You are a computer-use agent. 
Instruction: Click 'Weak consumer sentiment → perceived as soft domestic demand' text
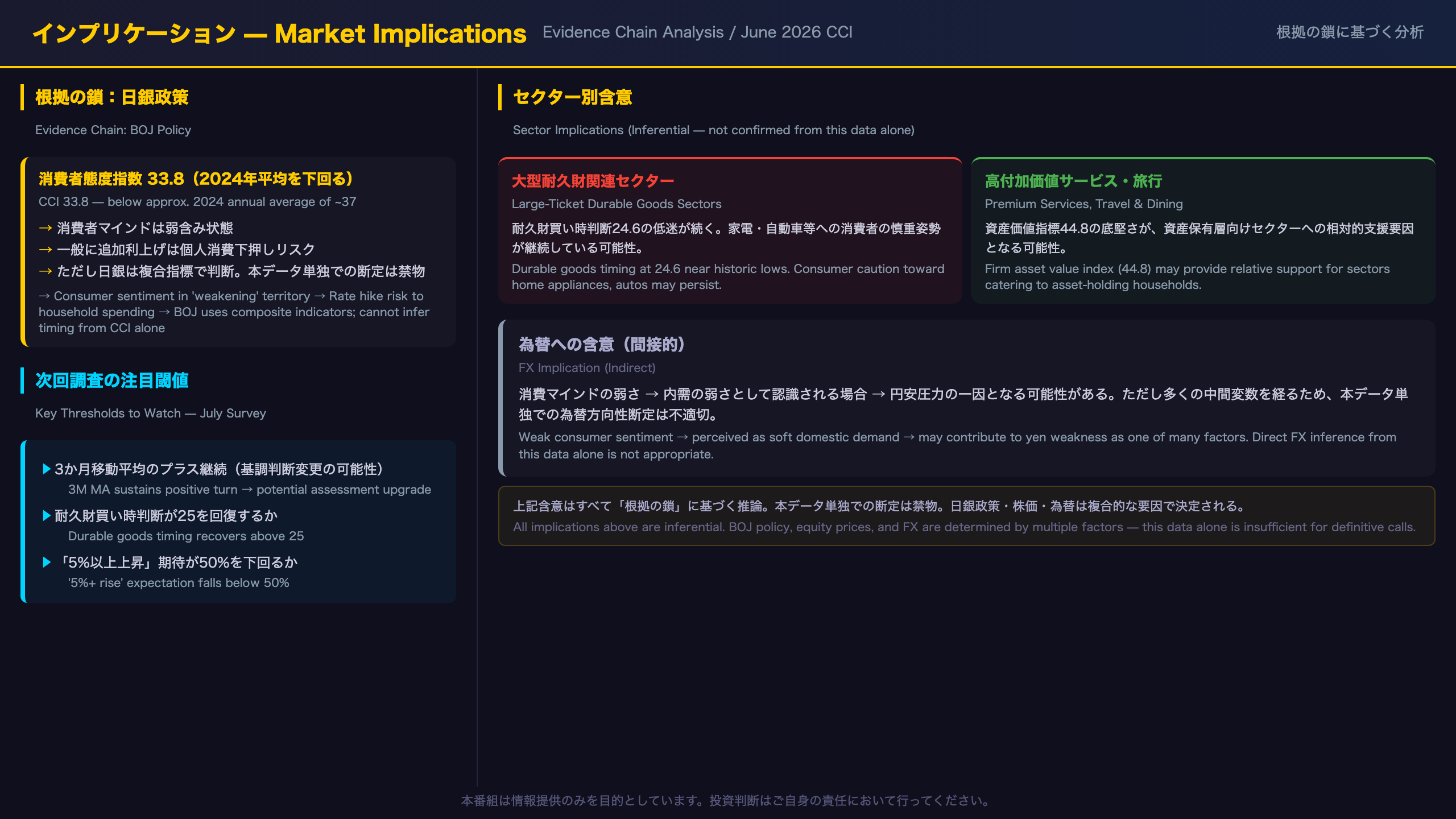point(957,446)
